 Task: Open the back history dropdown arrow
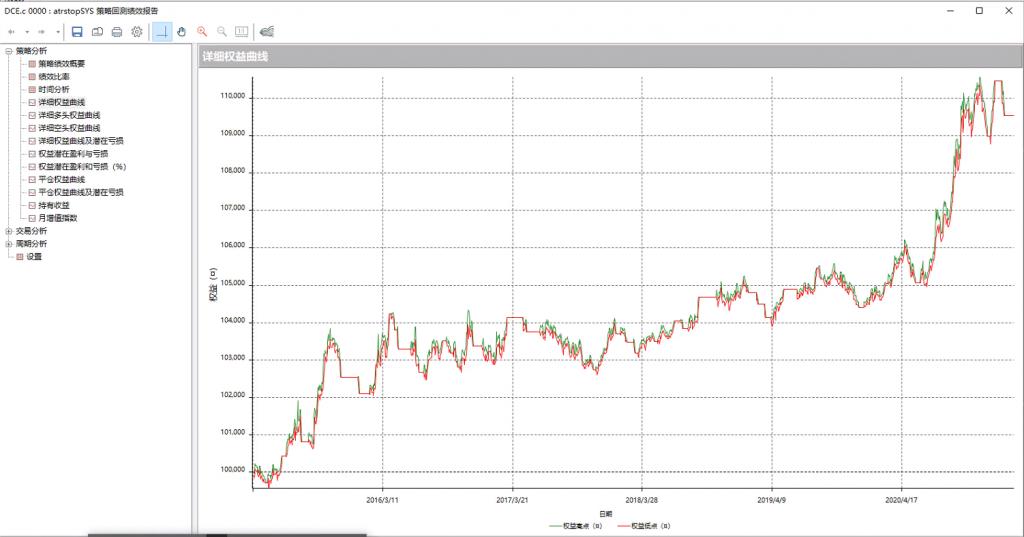27,31
